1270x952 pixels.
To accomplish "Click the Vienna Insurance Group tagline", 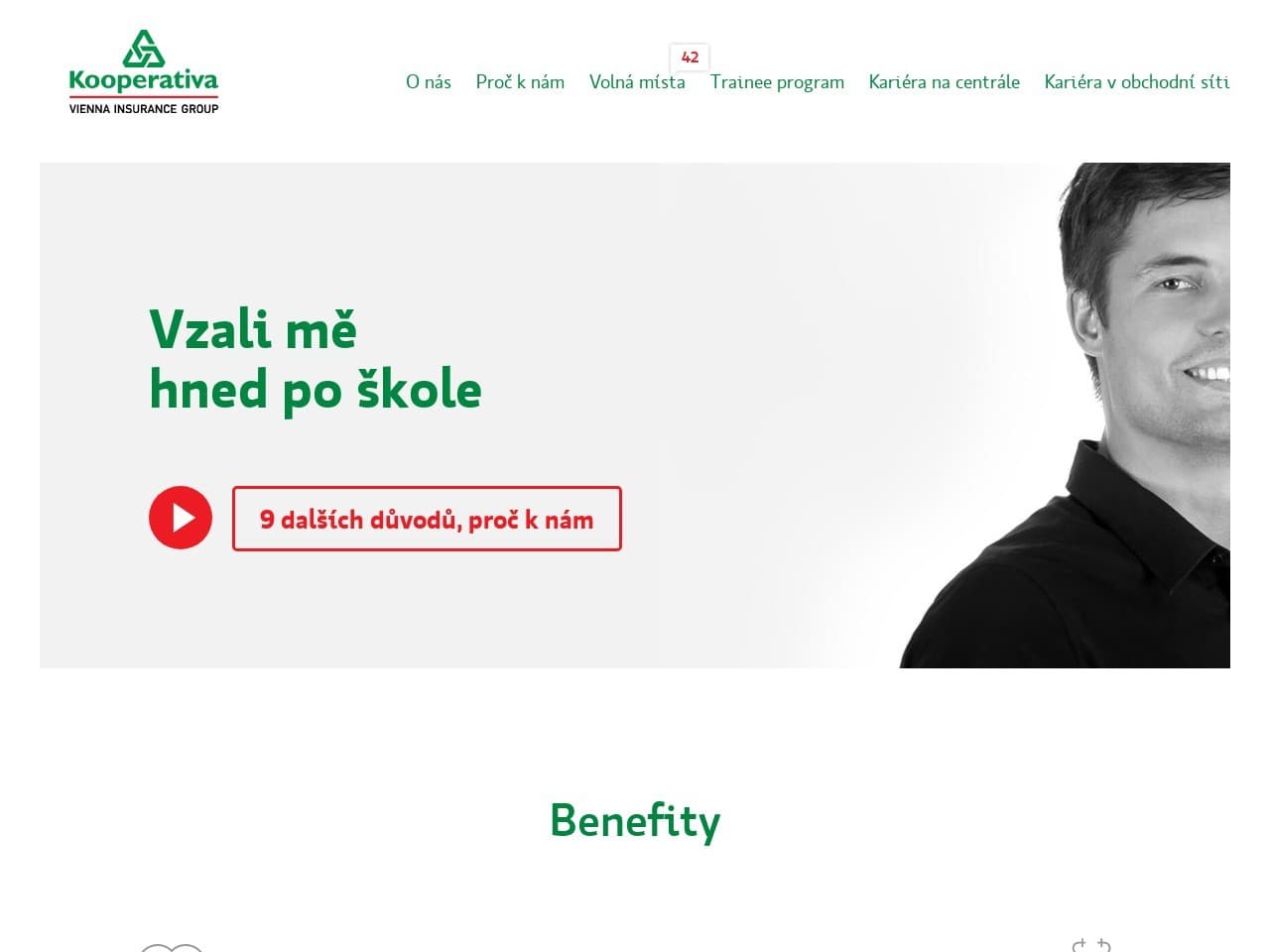I will (144, 108).
